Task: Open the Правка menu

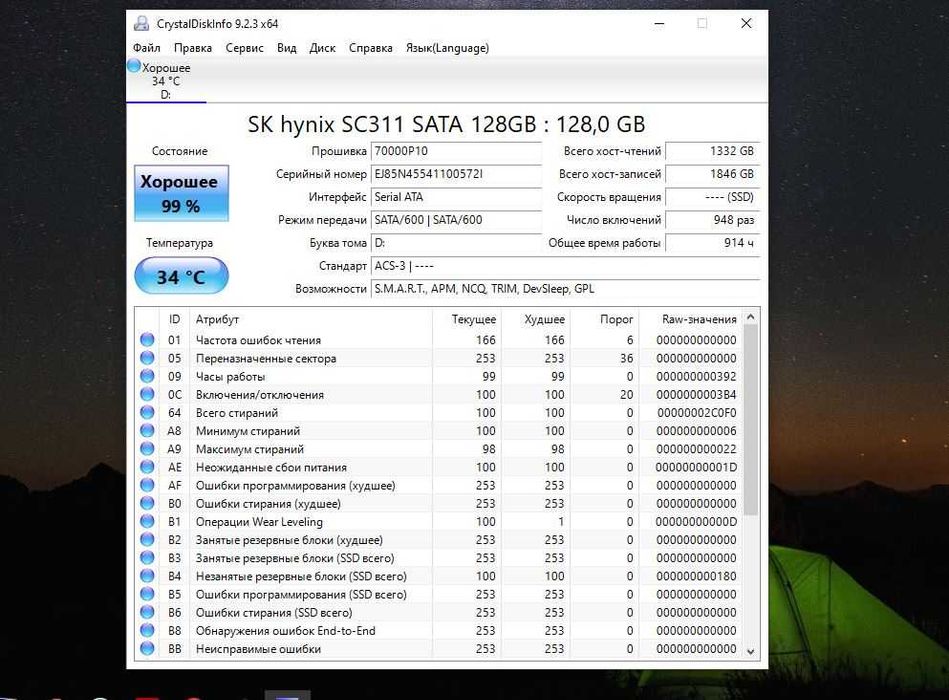Action: click(192, 48)
